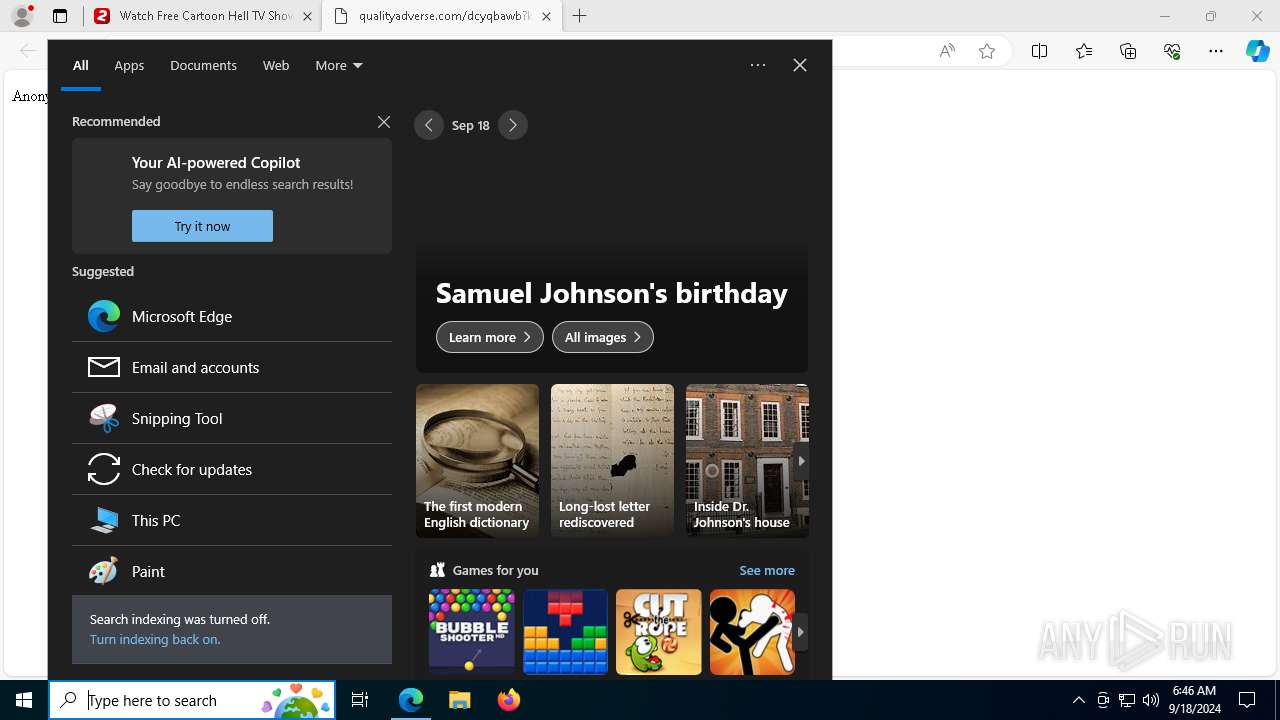
Task: Click Learn more about Samuel Johnson
Action: pos(490,337)
